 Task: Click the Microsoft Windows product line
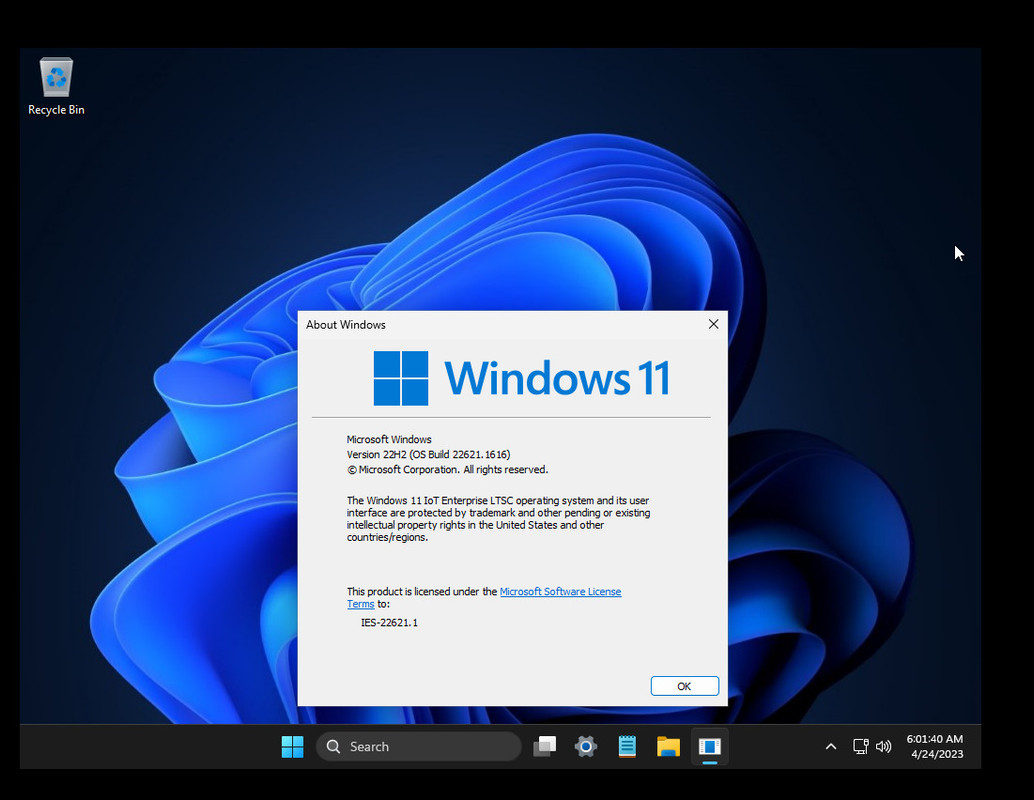(x=389, y=439)
